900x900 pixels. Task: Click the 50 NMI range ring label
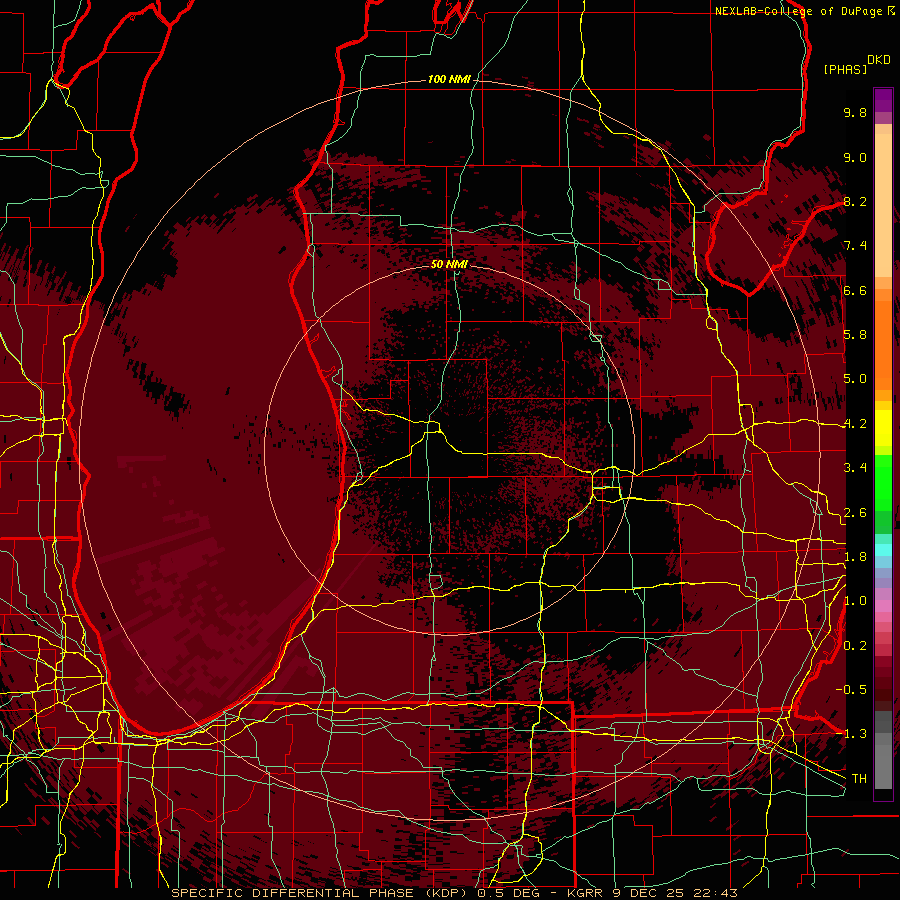pyautogui.click(x=449, y=264)
